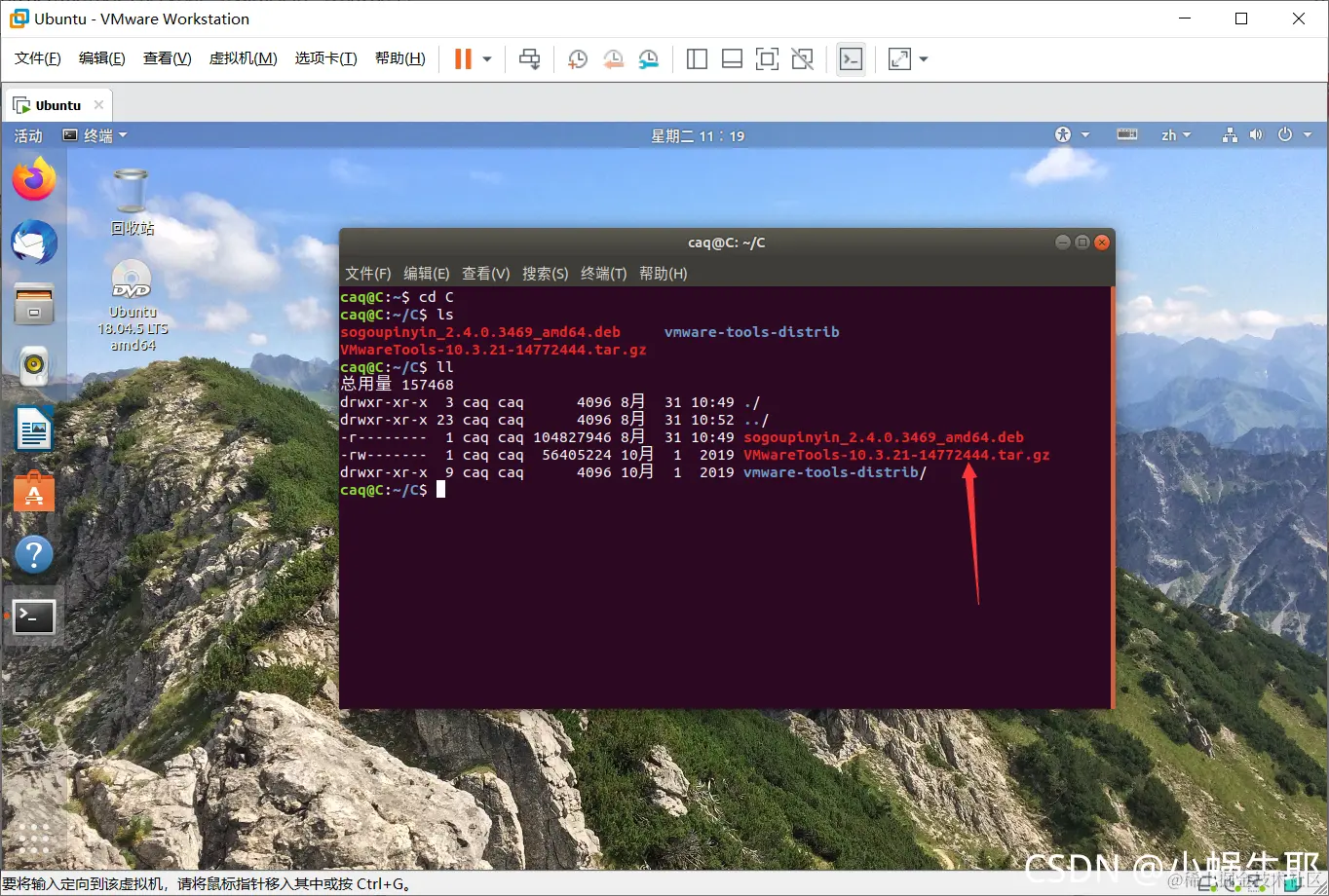Open LibreOffice Writer from the dock
The width and height of the screenshot is (1329, 896).
pyautogui.click(x=34, y=429)
